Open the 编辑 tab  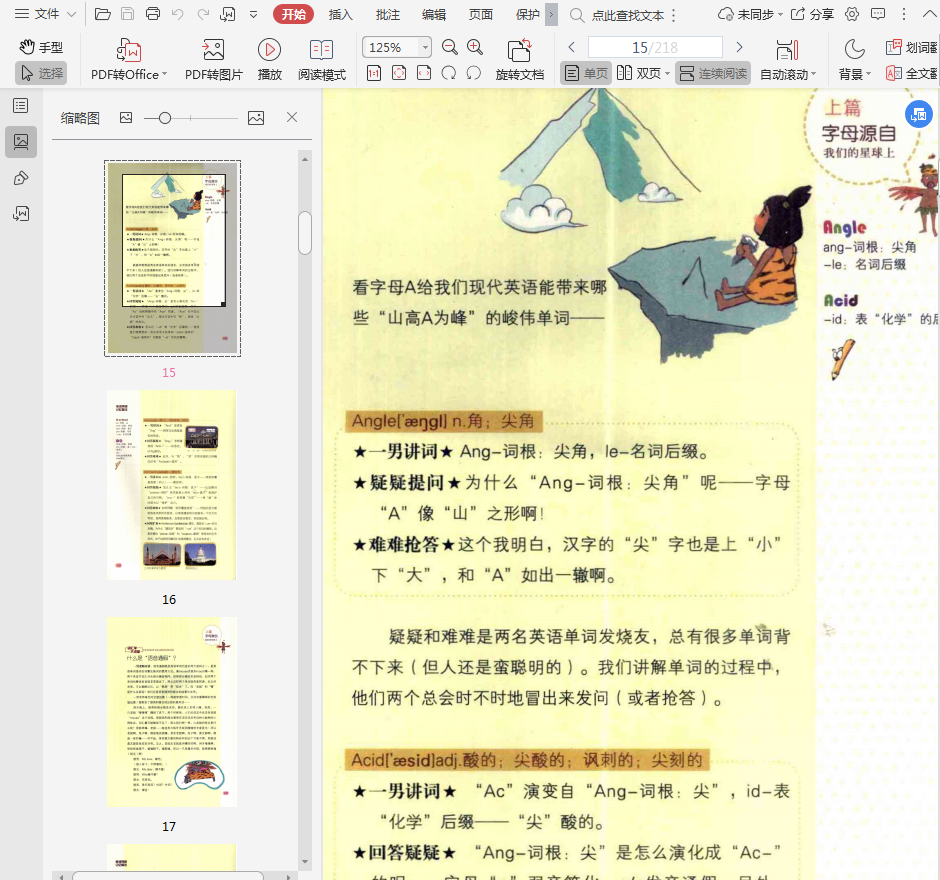click(x=433, y=14)
